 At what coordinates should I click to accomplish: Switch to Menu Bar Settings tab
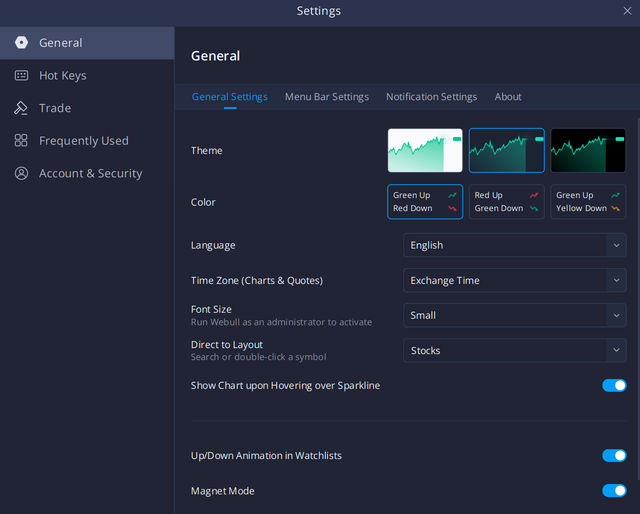[x=327, y=97]
